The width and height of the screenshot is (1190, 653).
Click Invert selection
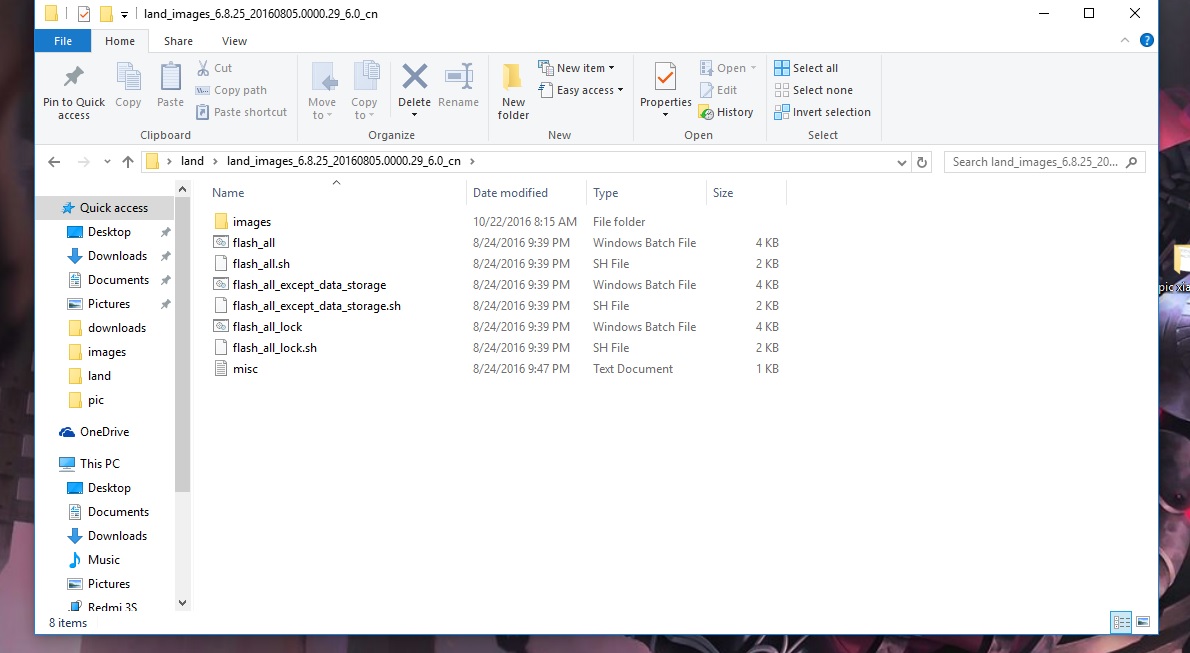coord(822,112)
